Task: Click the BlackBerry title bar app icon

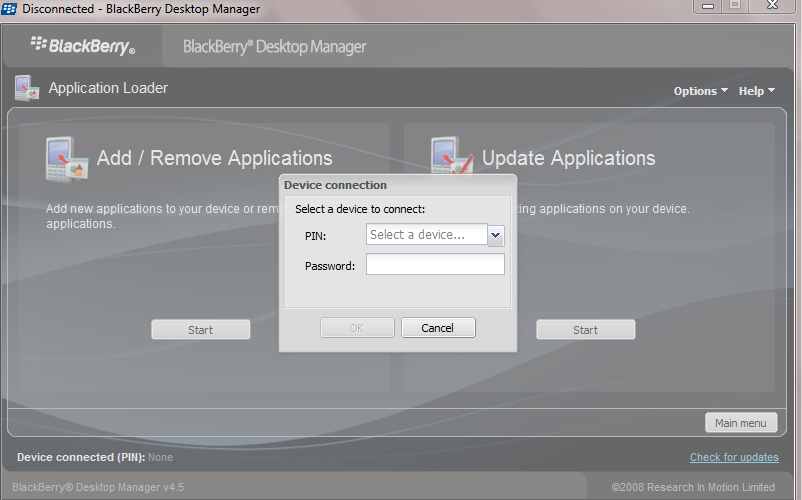Action: (x=9, y=9)
